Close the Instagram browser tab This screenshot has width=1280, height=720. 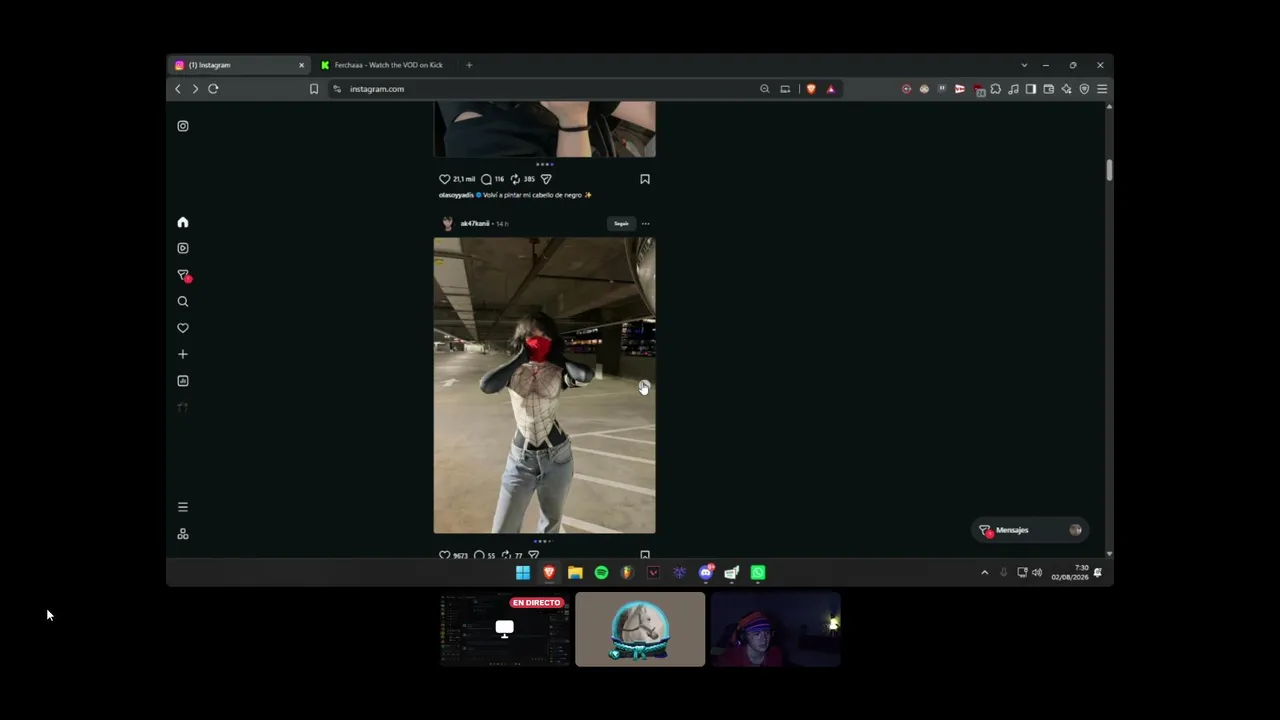pyautogui.click(x=301, y=65)
